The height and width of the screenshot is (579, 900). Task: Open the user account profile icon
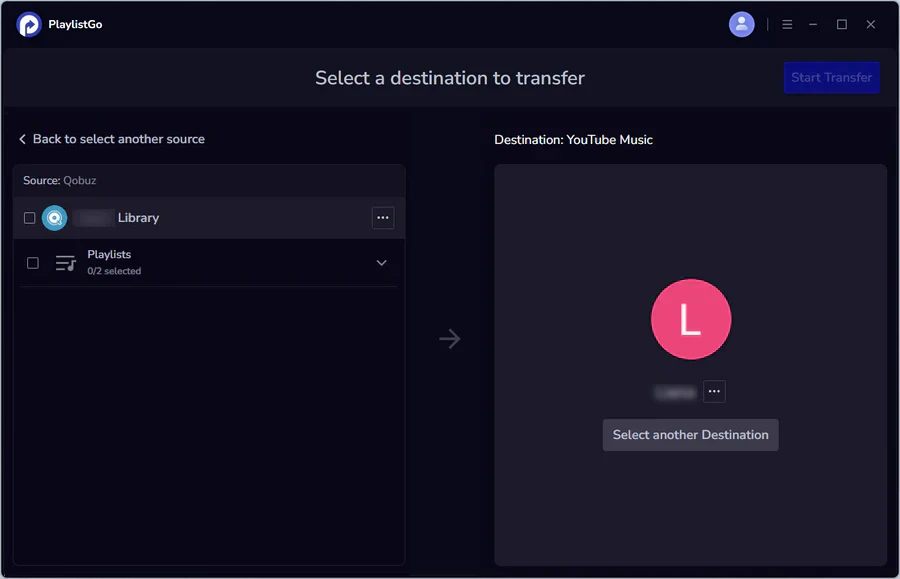click(741, 25)
